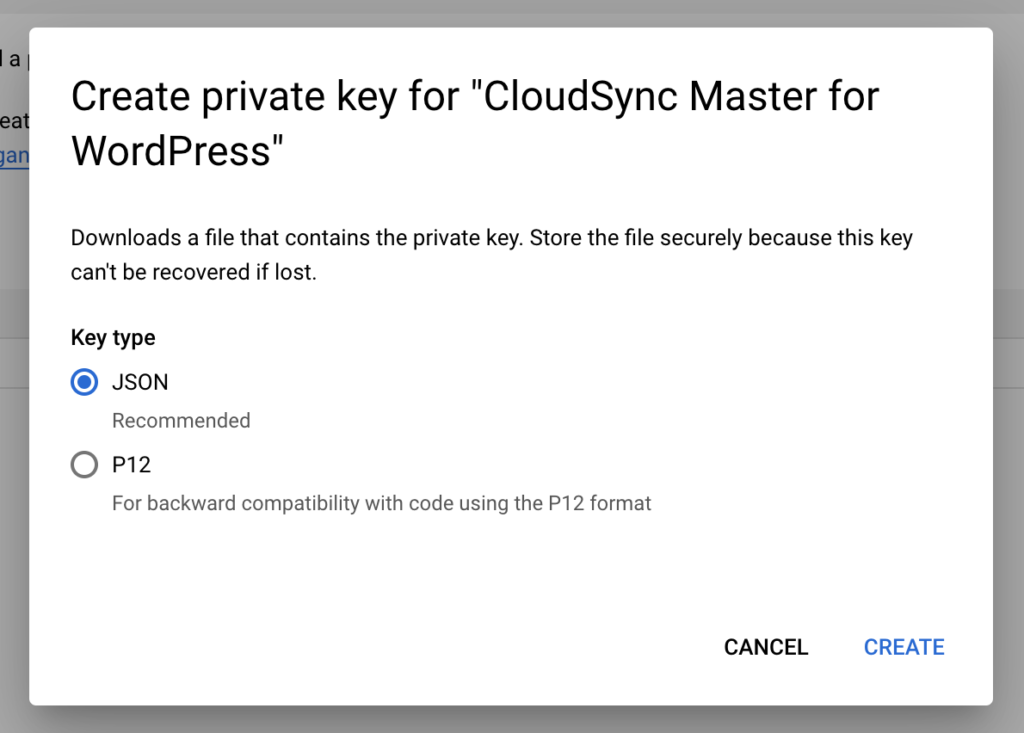The height and width of the screenshot is (733, 1024).
Task: Choose the P12 radio button
Action: [x=85, y=465]
